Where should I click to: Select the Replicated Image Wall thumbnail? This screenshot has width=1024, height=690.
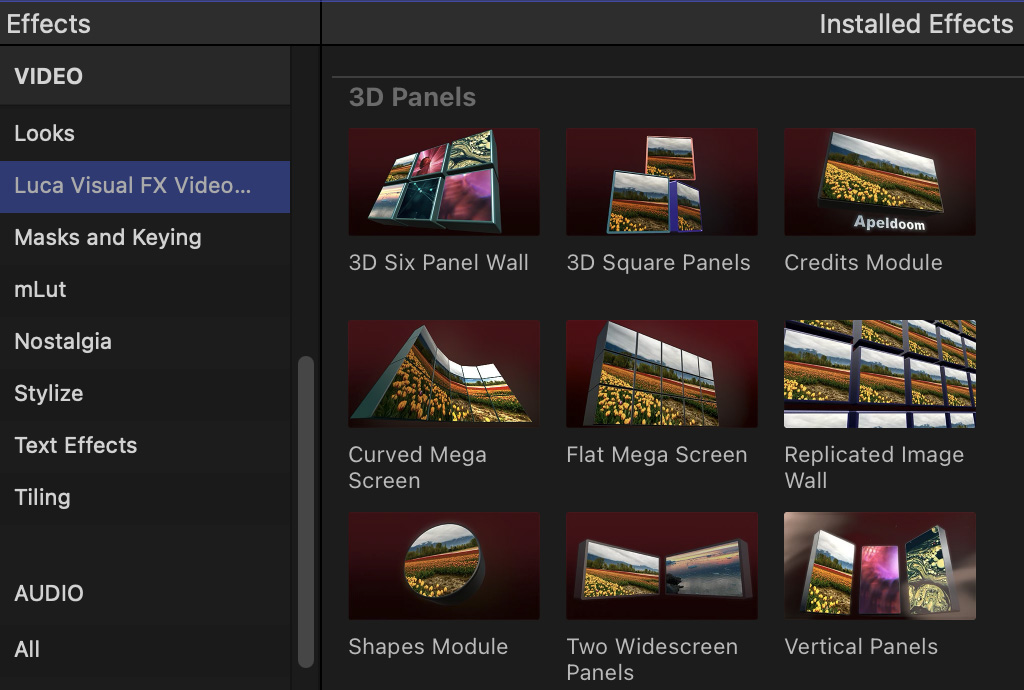click(879, 373)
